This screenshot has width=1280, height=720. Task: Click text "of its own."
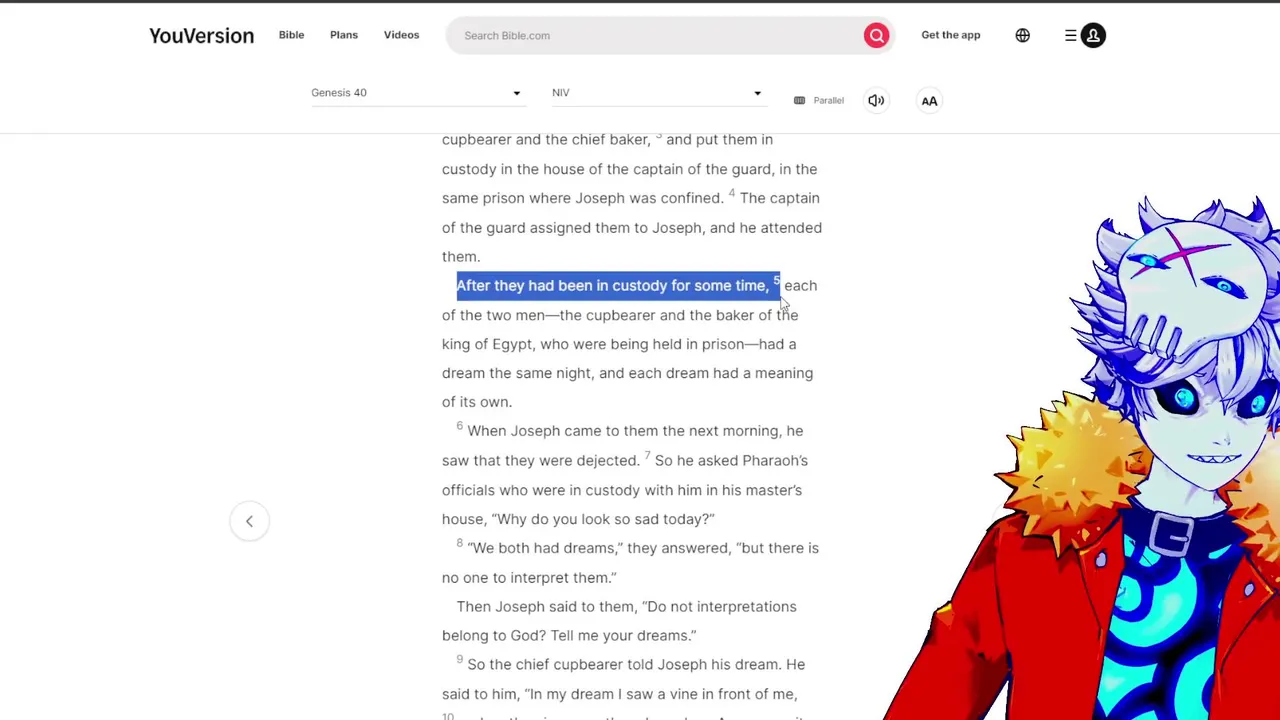[x=477, y=402]
